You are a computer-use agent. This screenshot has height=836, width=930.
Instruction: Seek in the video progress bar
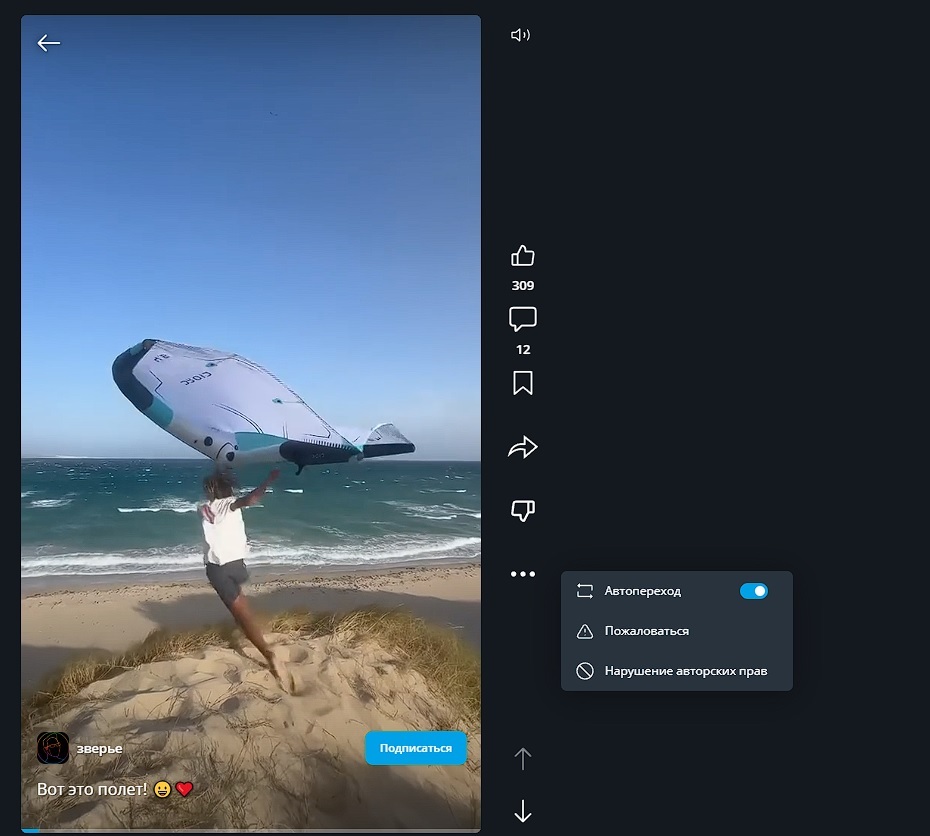click(250, 830)
